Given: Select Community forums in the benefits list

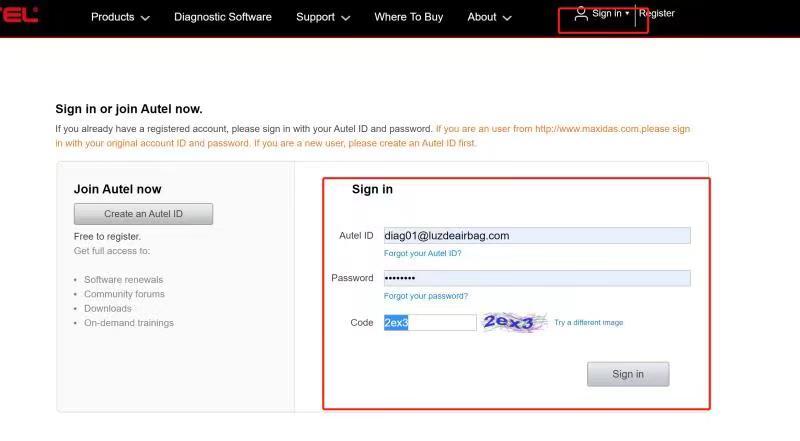Looking at the screenshot, I should pyautogui.click(x=124, y=294).
